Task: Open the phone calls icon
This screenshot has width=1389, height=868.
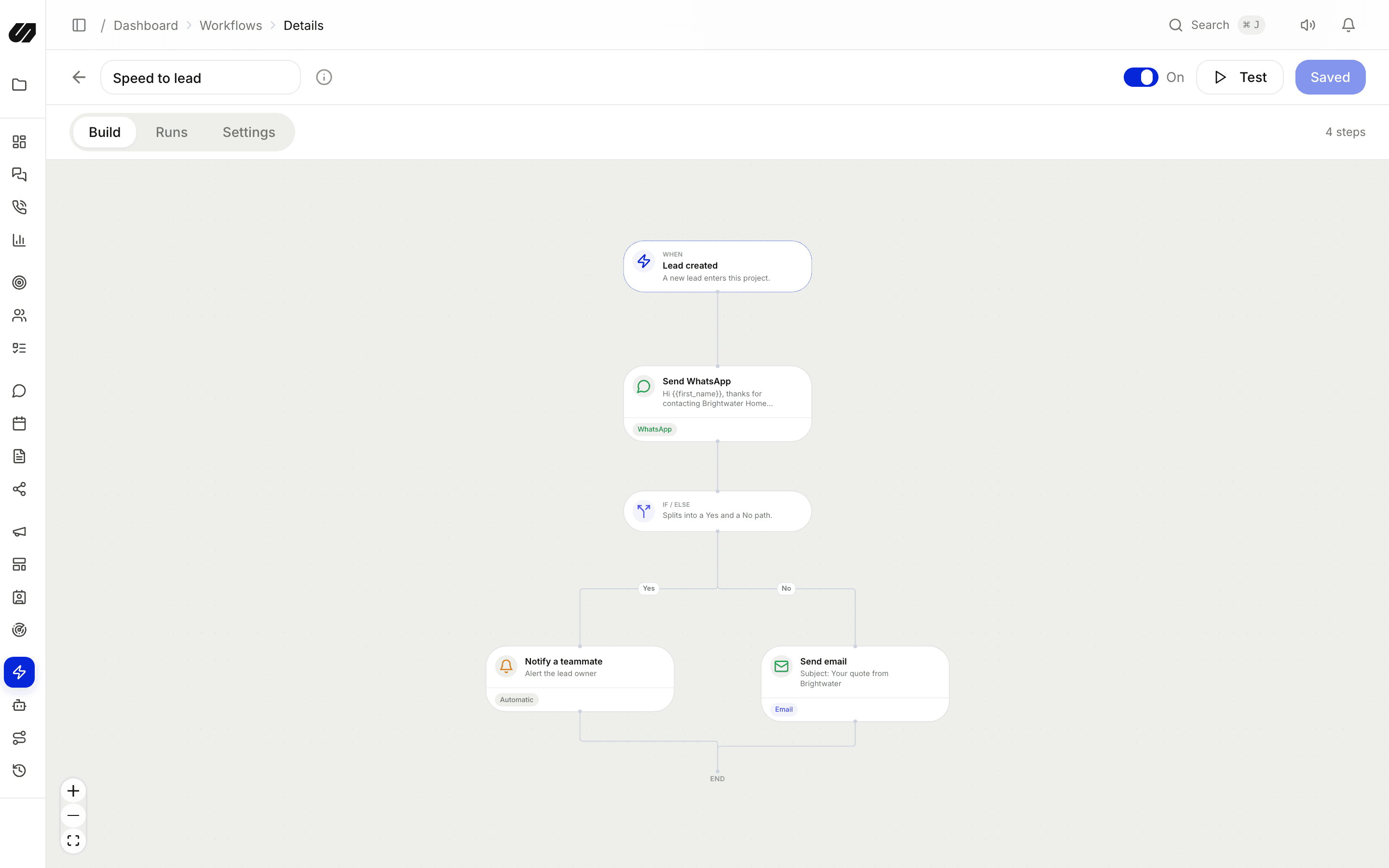Action: coord(19,207)
